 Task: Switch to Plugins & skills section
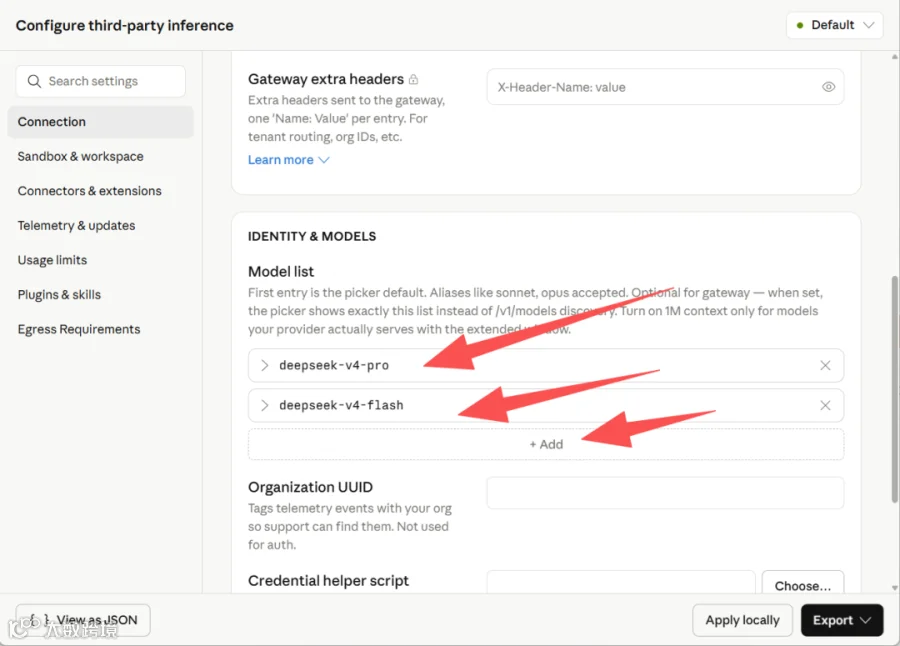click(59, 295)
